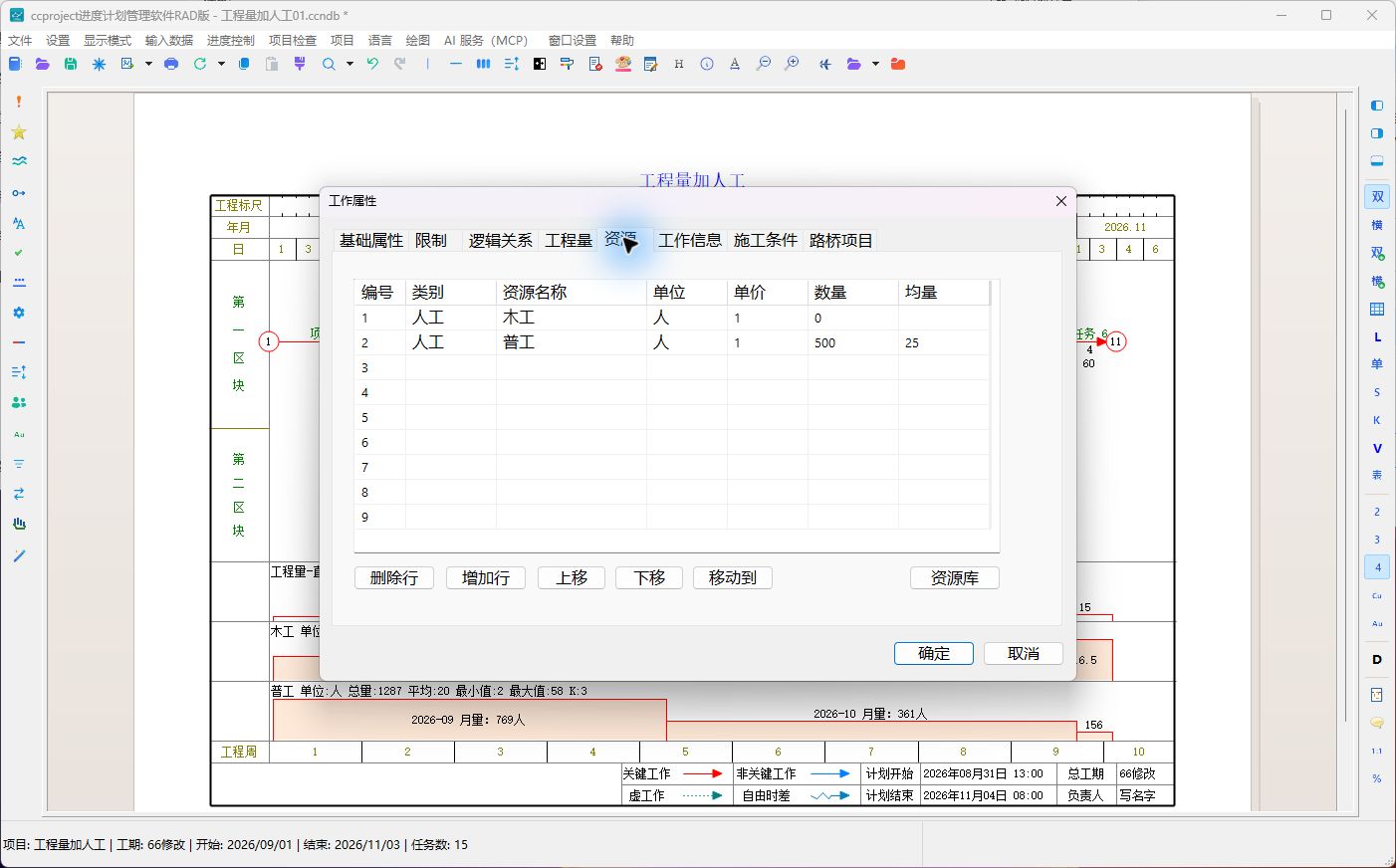The height and width of the screenshot is (868, 1396).
Task: Open the dropdown arrow next to the export image icon
Action: point(148,64)
